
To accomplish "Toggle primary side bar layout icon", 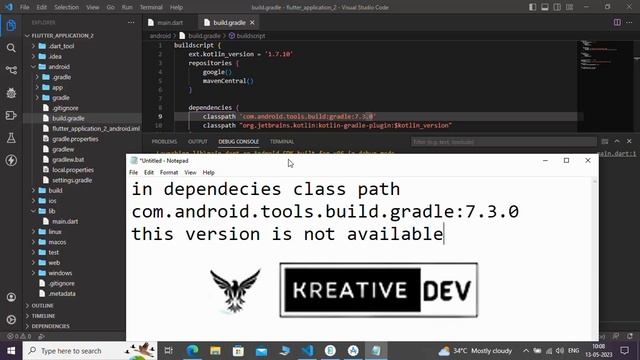I will (532, 7).
